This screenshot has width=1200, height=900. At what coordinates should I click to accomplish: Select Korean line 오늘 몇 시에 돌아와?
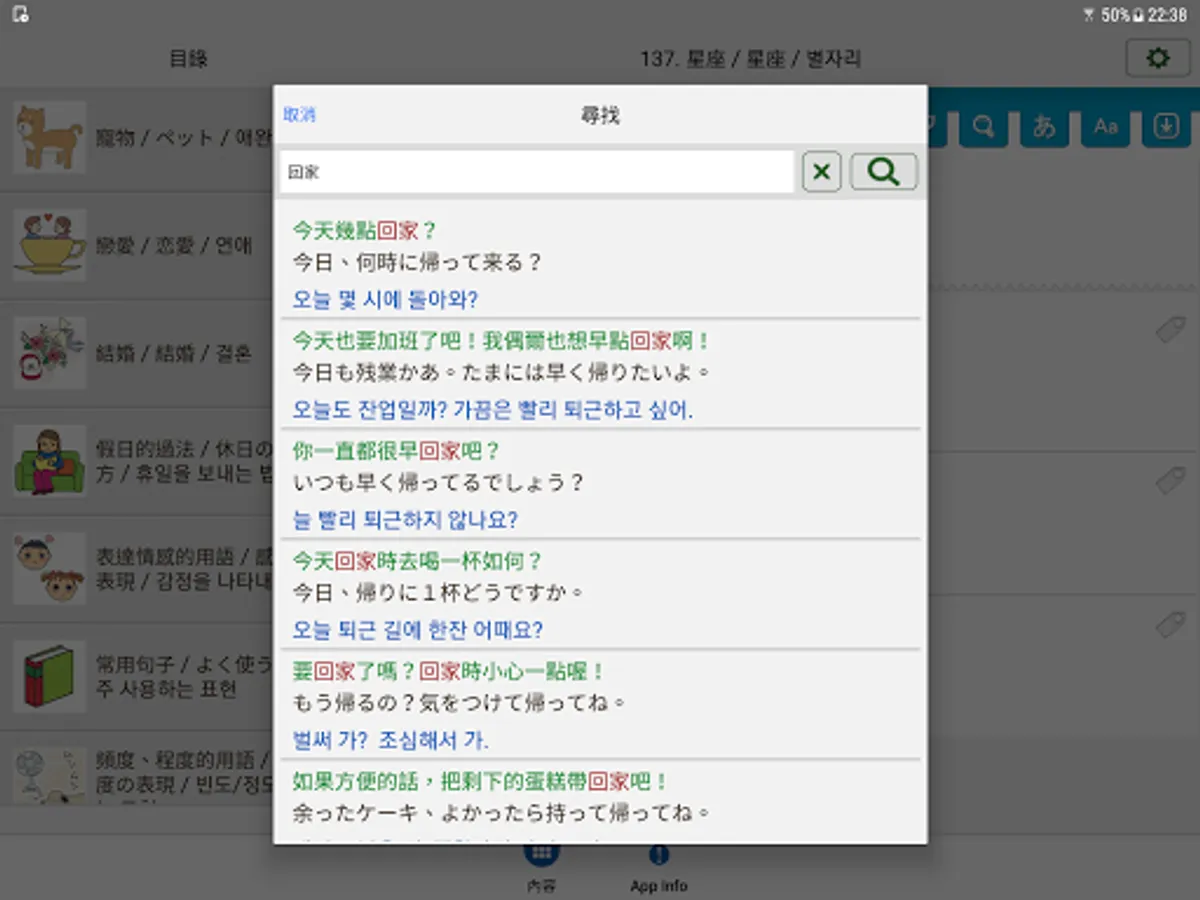[385, 299]
